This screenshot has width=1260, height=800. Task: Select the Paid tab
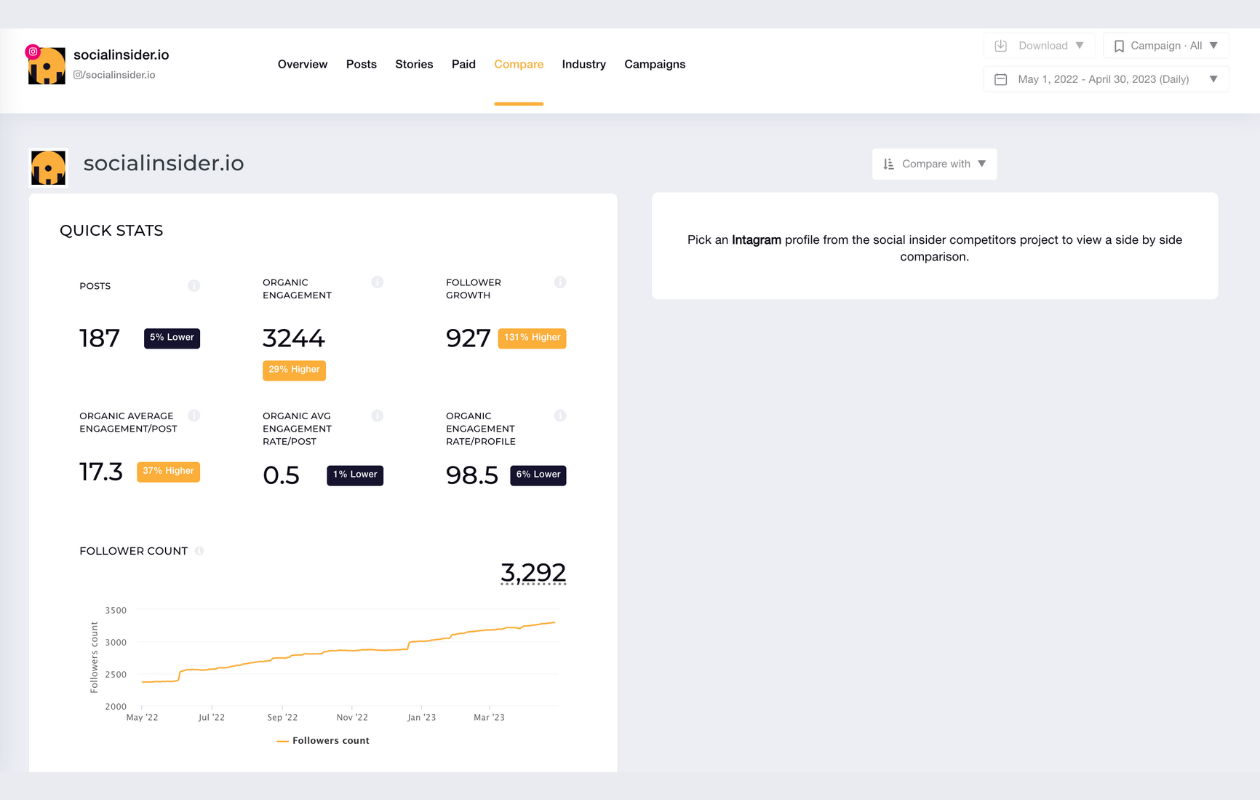coord(464,64)
